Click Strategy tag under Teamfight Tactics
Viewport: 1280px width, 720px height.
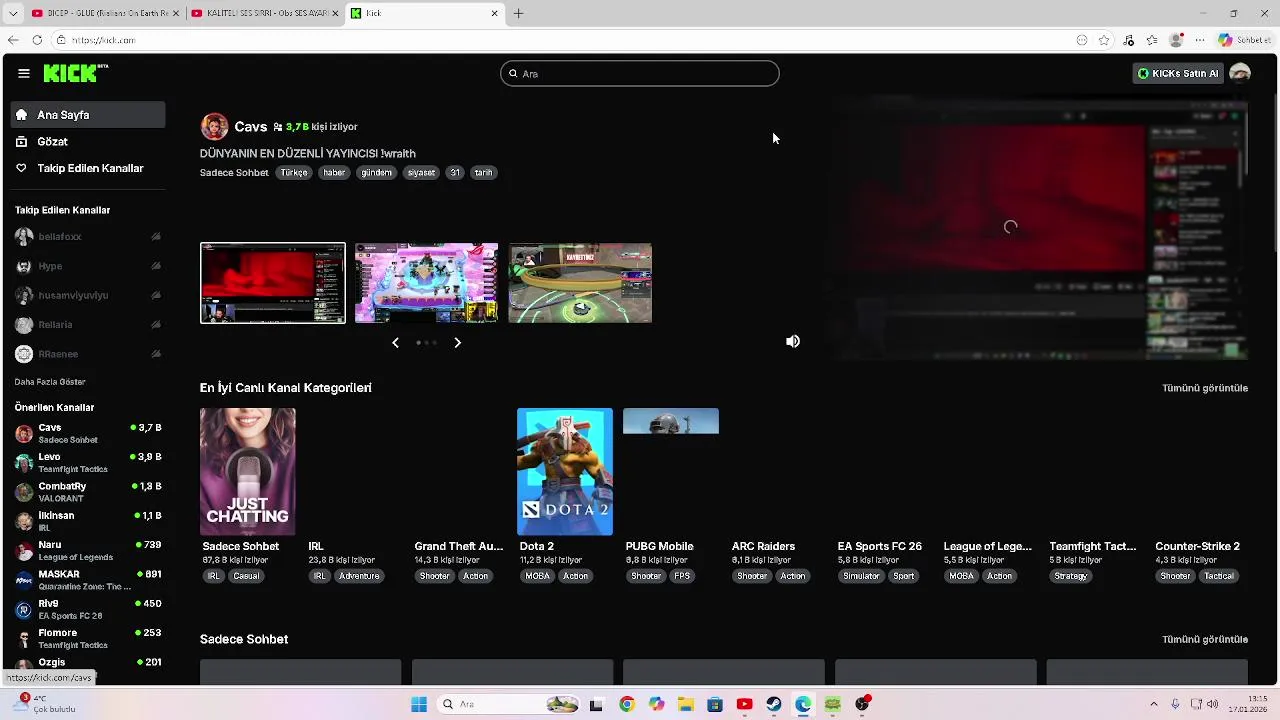click(1070, 576)
